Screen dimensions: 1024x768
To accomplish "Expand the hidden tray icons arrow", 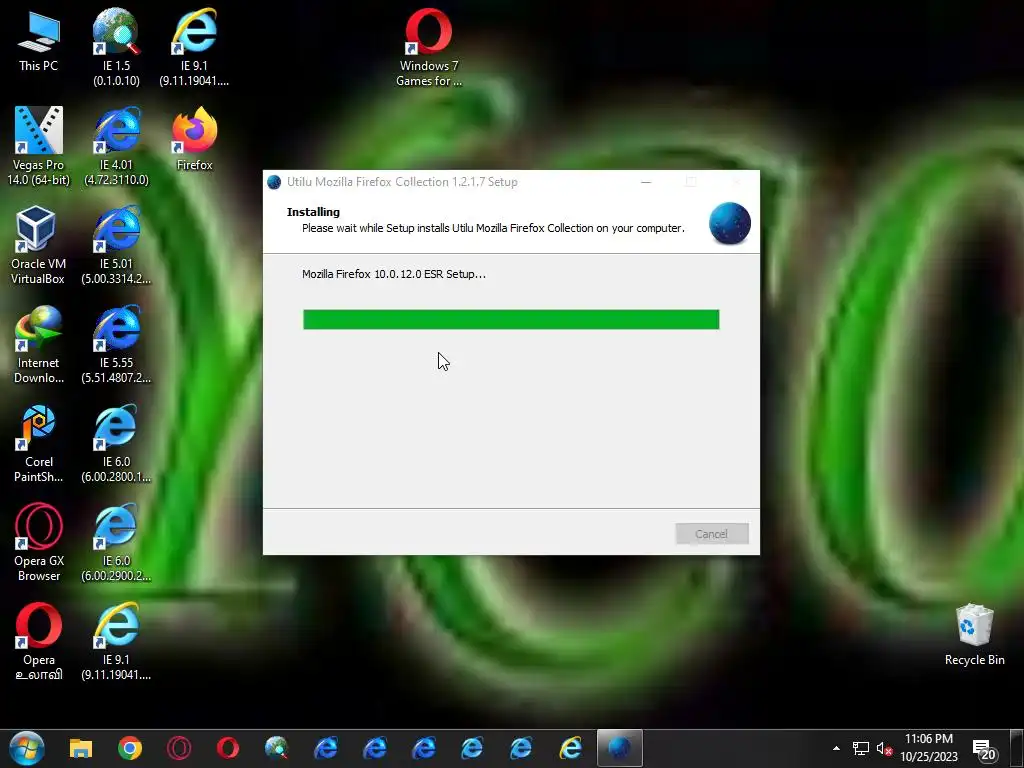I will 836,748.
